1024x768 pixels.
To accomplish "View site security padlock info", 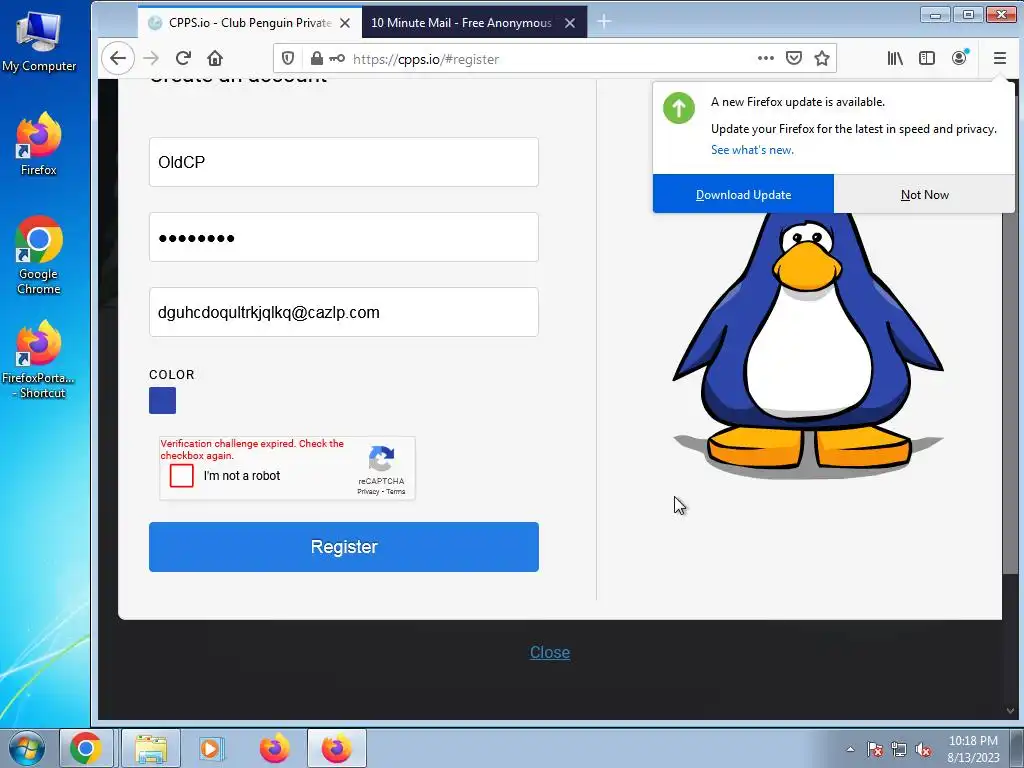I will coord(317,59).
